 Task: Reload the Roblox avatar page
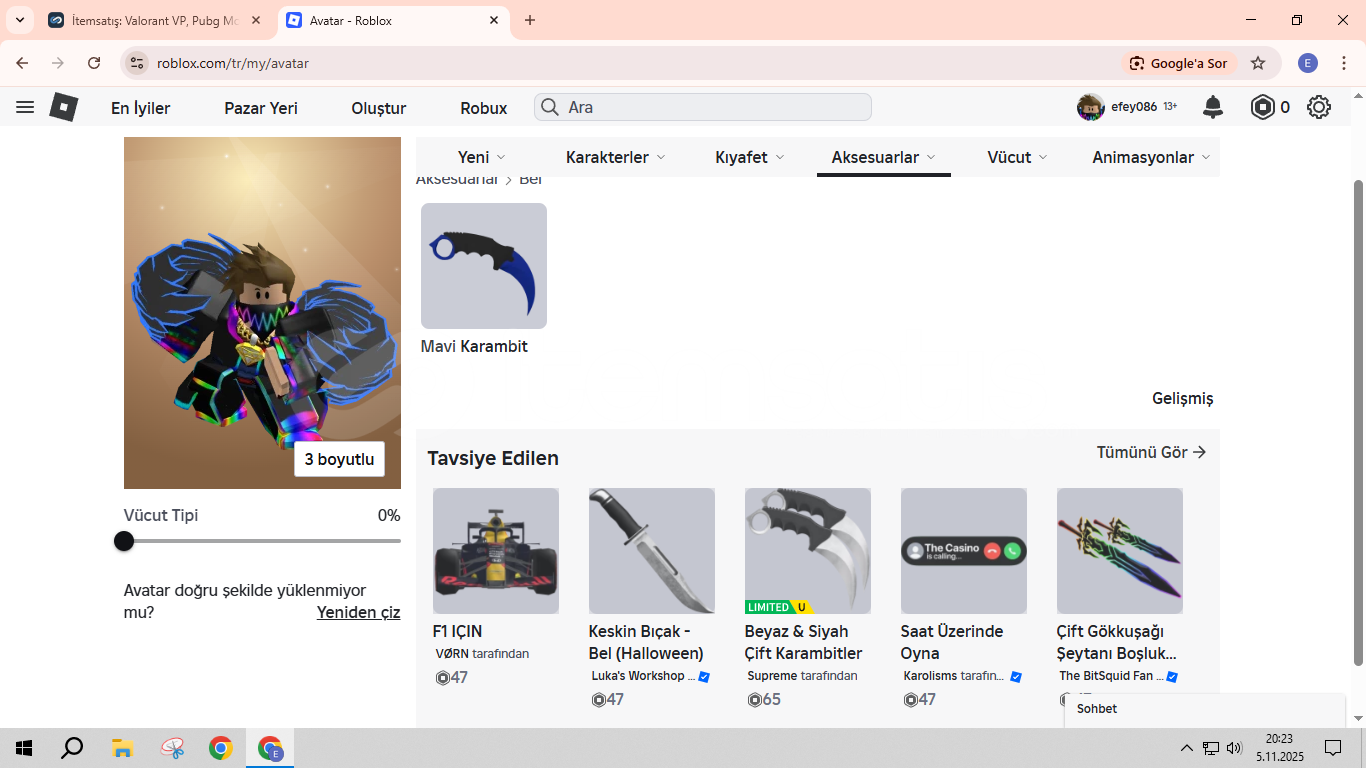[x=94, y=63]
